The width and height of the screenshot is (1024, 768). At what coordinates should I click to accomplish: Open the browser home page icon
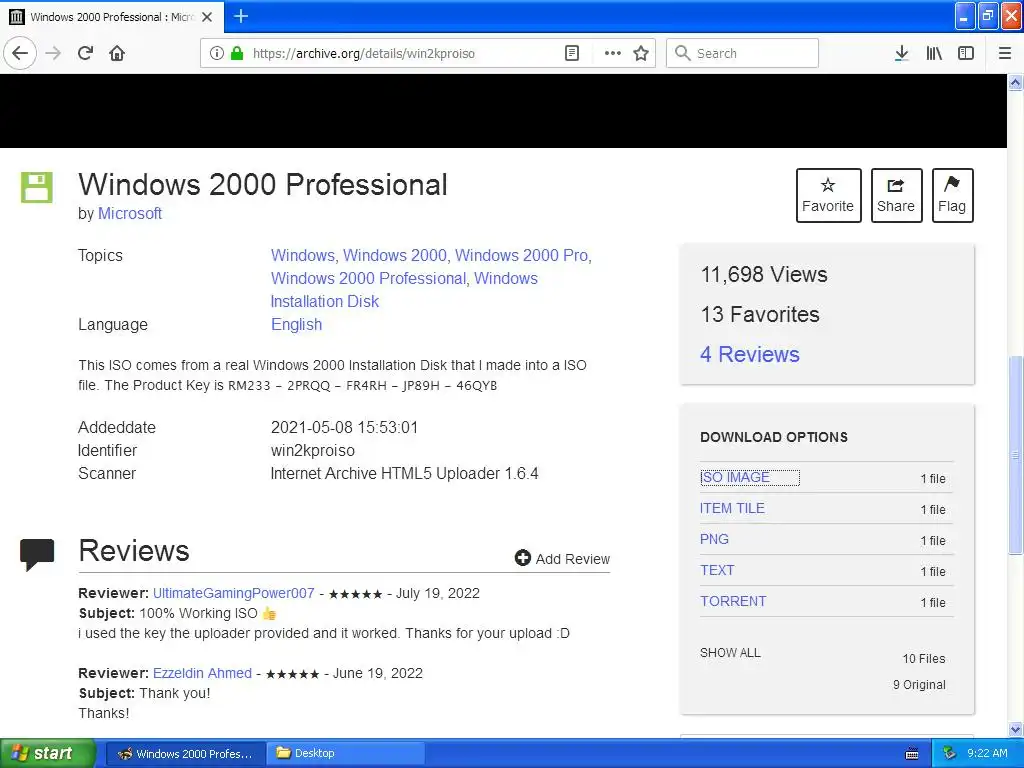117,53
